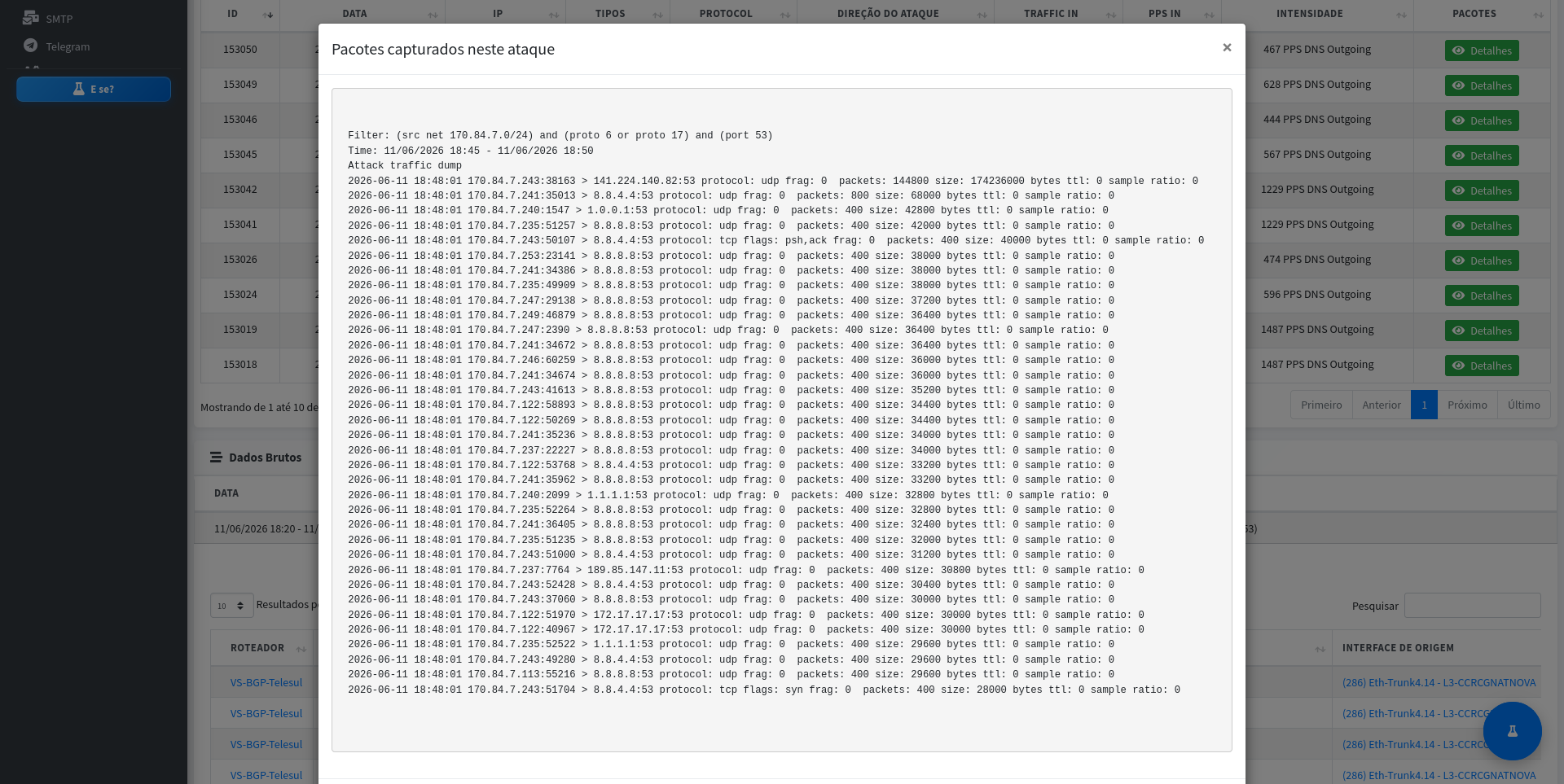Image resolution: width=1564 pixels, height=784 pixels.
Task: Sort table by IP column
Action: (506, 14)
